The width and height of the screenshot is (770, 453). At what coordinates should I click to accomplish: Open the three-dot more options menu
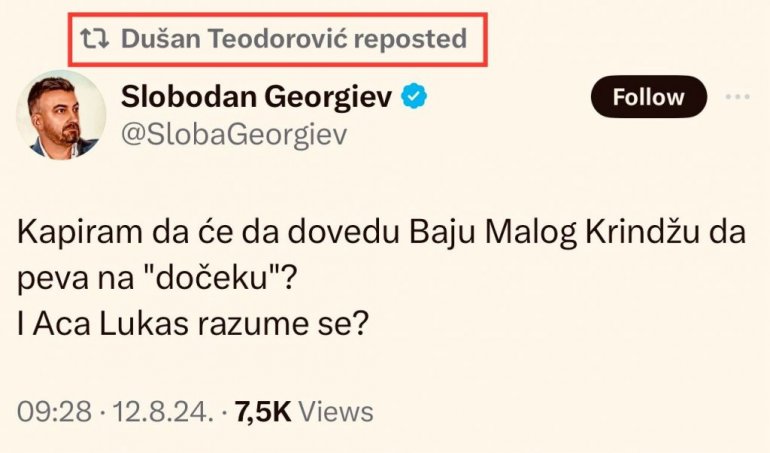(737, 97)
